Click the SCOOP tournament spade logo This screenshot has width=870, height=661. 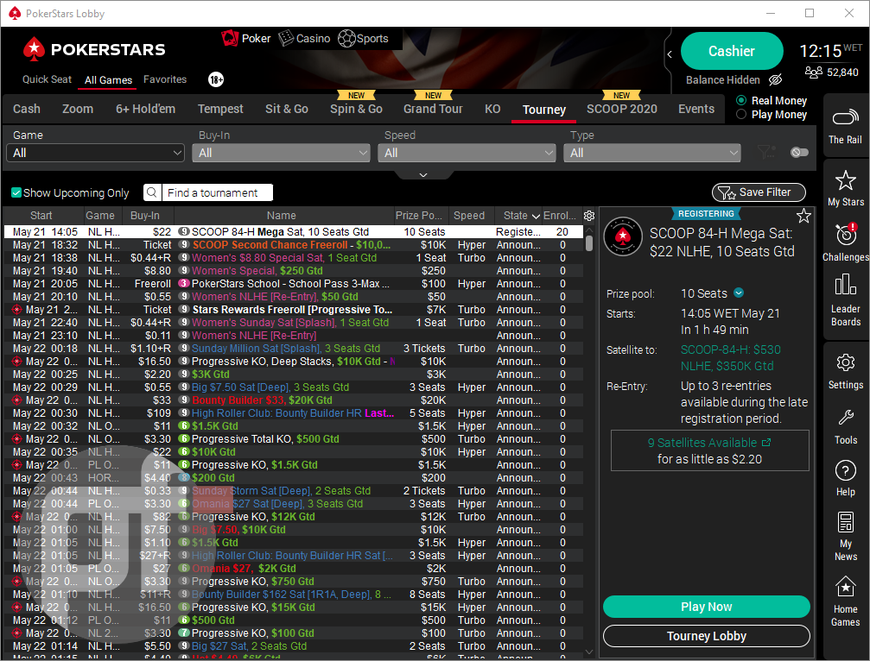[623, 236]
